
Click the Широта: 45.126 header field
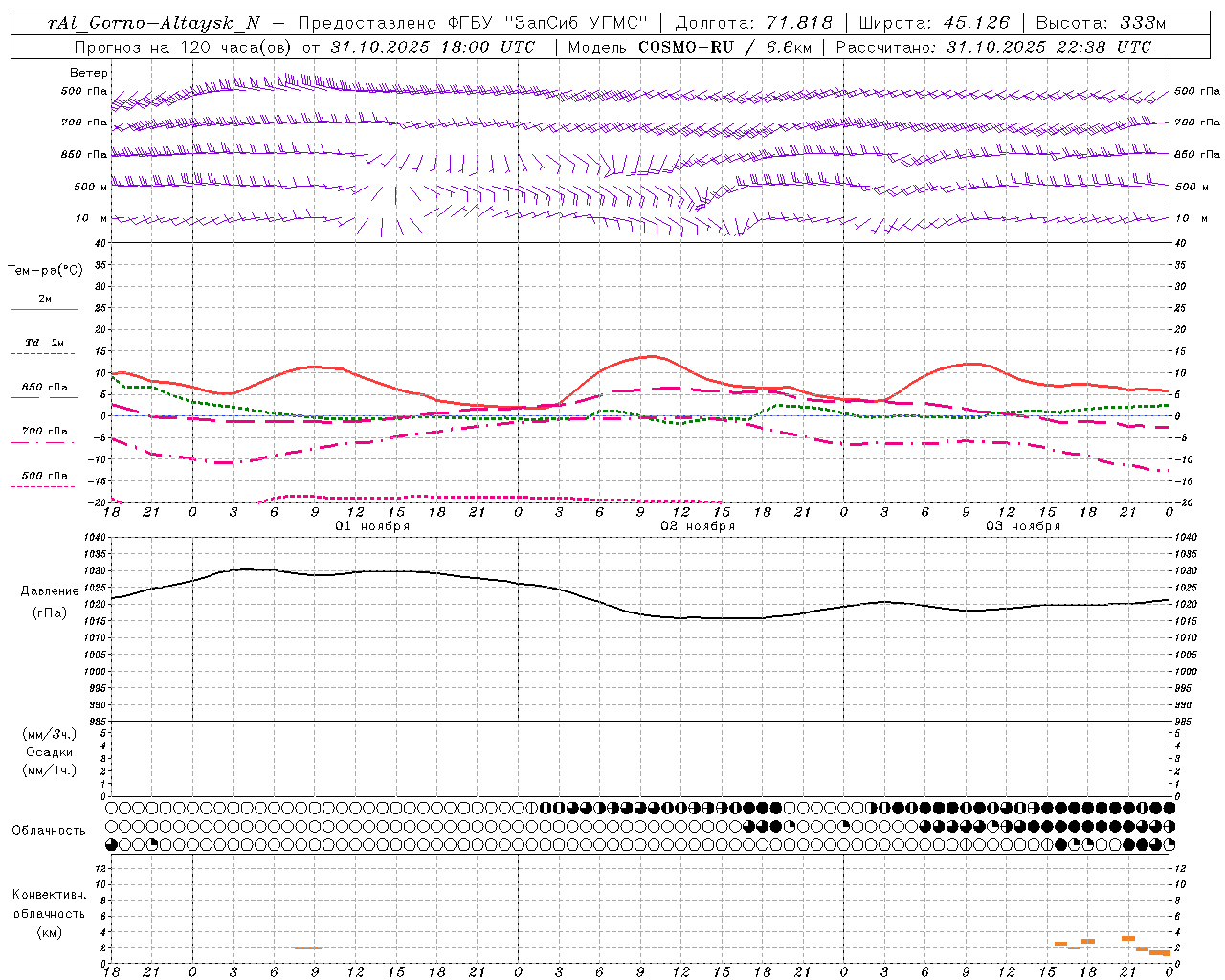click(x=934, y=24)
